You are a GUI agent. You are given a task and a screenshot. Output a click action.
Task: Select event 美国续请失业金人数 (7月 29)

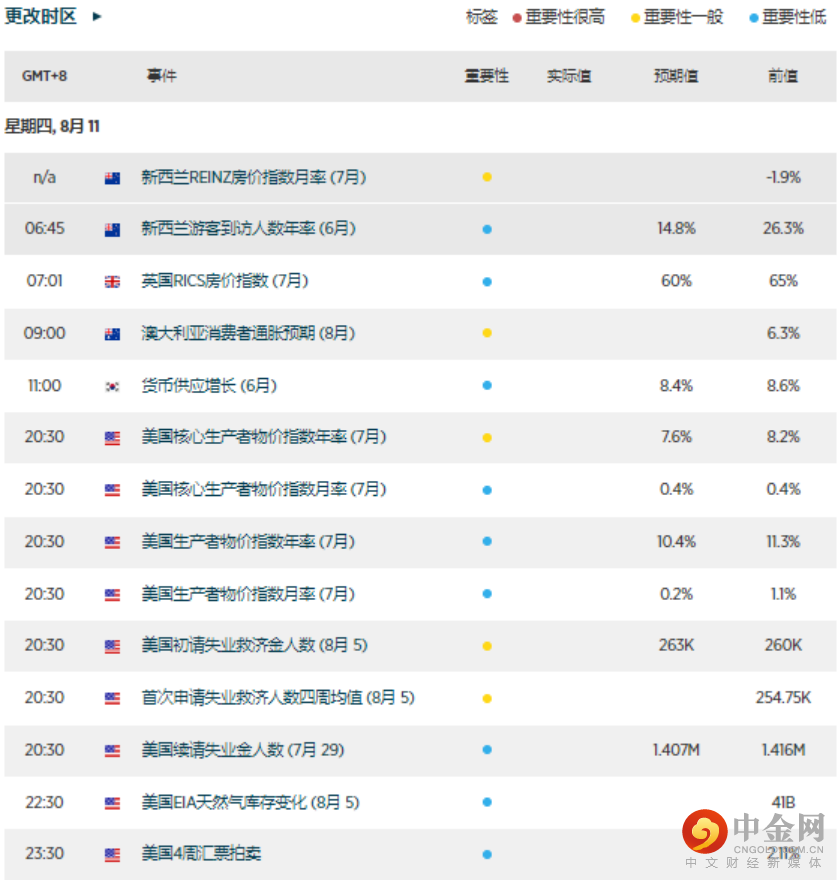point(243,750)
